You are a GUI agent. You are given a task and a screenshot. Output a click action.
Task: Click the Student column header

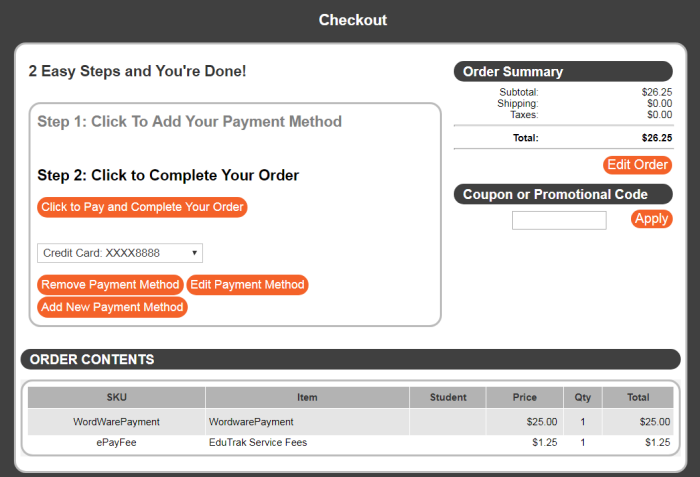click(x=448, y=397)
